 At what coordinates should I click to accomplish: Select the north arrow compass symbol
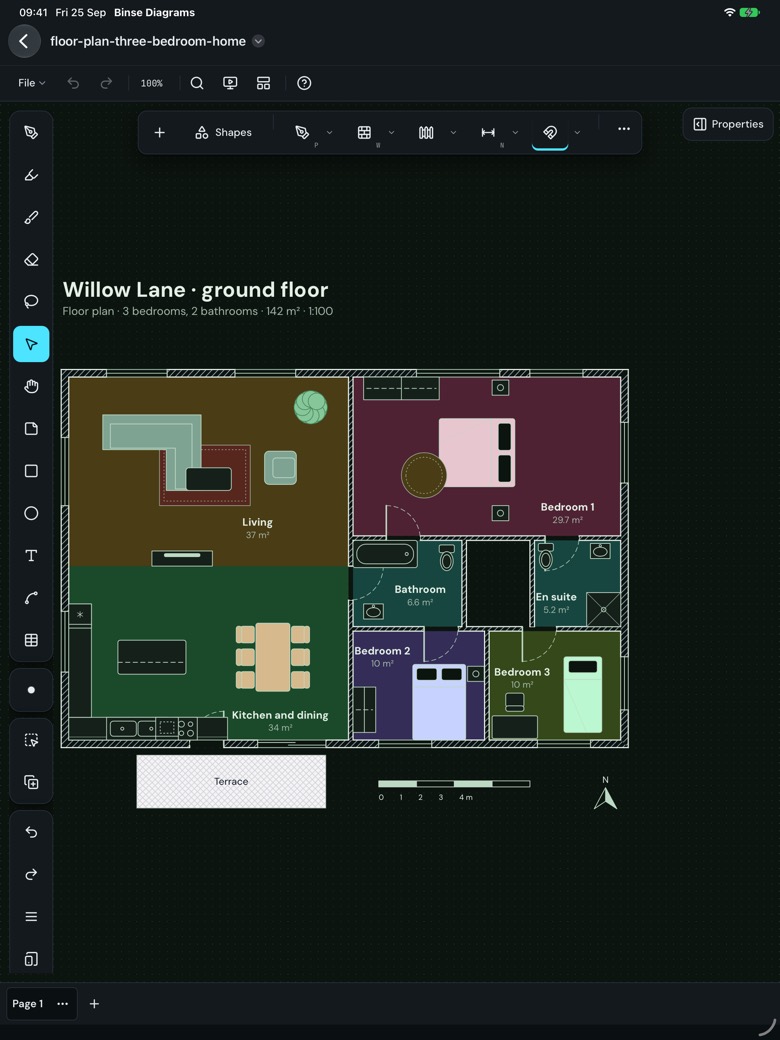point(605,793)
